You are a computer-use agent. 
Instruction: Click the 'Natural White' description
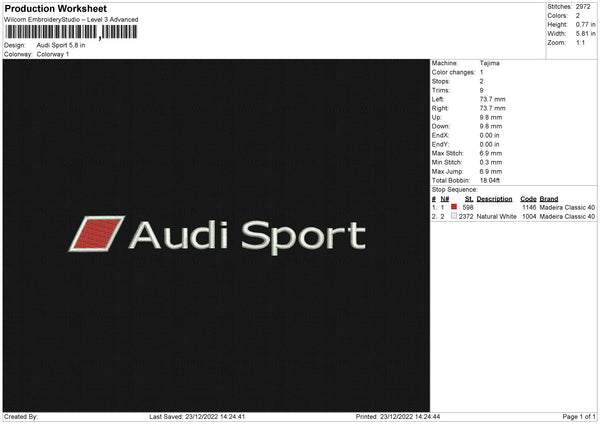pos(497,217)
